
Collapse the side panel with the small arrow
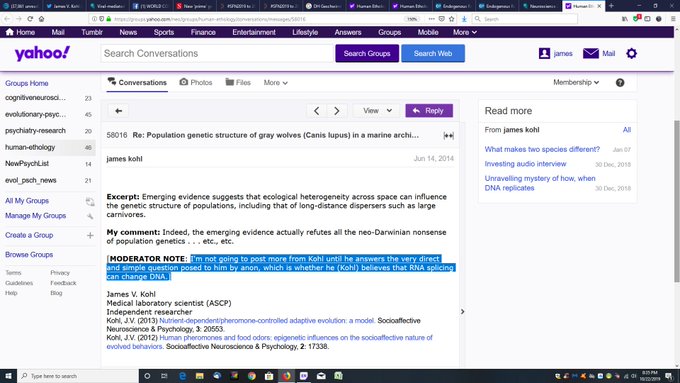(x=462, y=311)
